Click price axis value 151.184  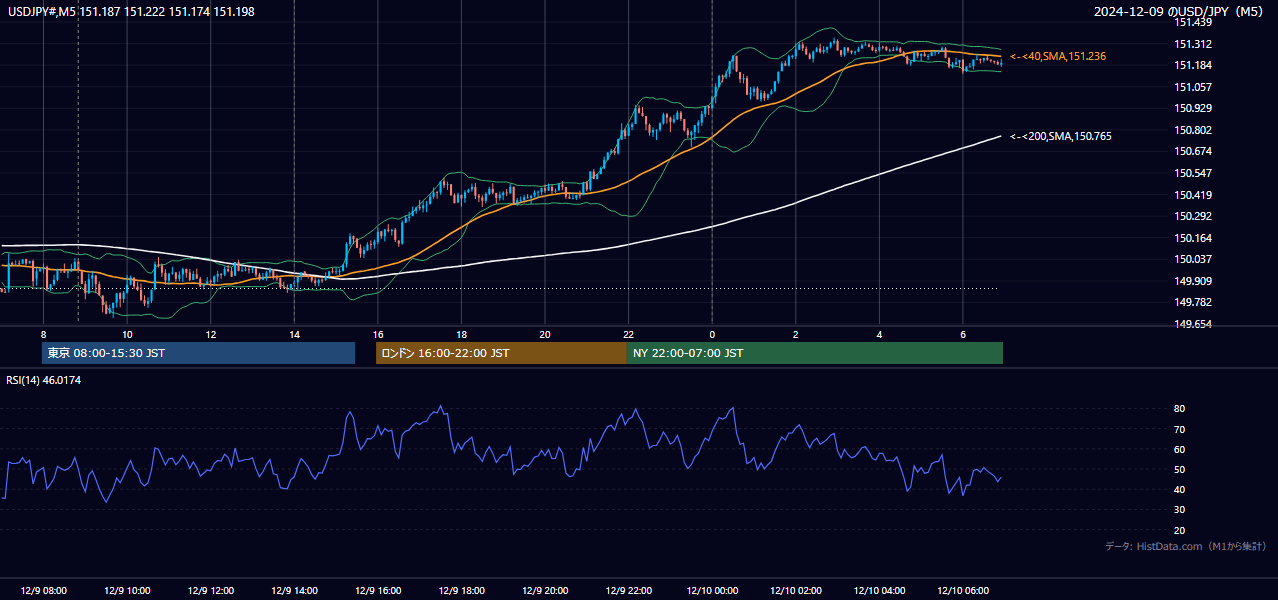tap(1193, 65)
